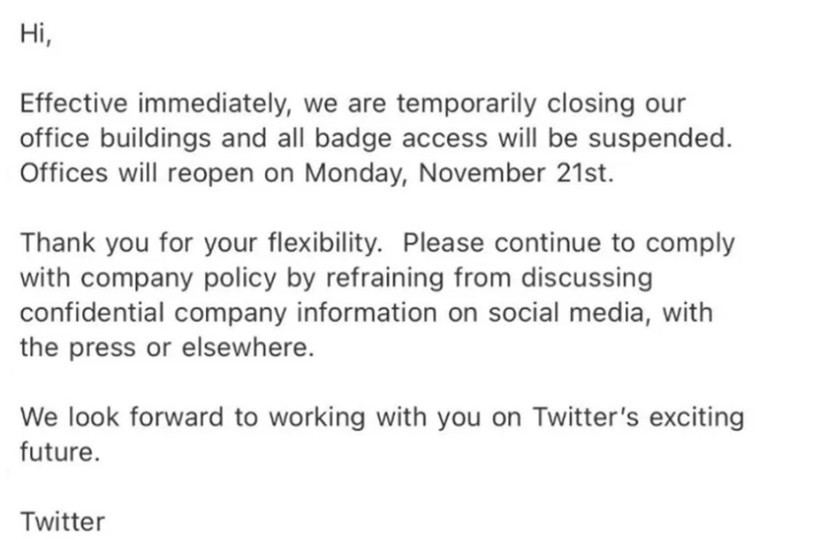The width and height of the screenshot is (820, 540).
Task: Click the words 'with company policy'
Action: click(148, 278)
